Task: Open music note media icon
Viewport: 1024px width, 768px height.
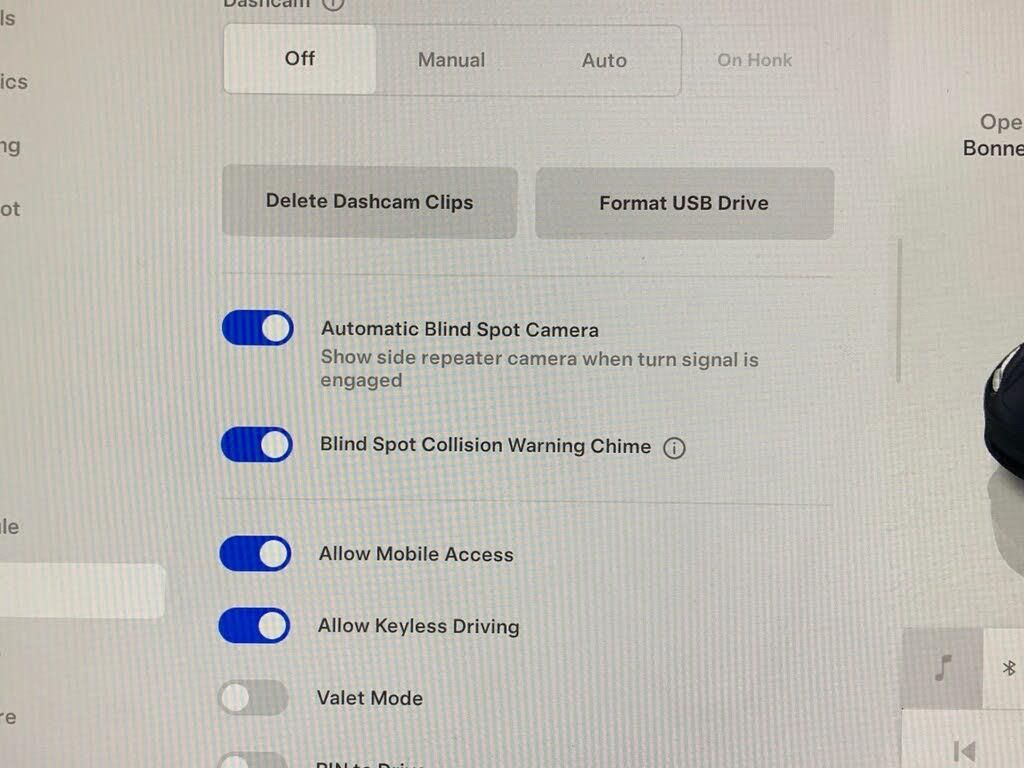Action: (942, 668)
